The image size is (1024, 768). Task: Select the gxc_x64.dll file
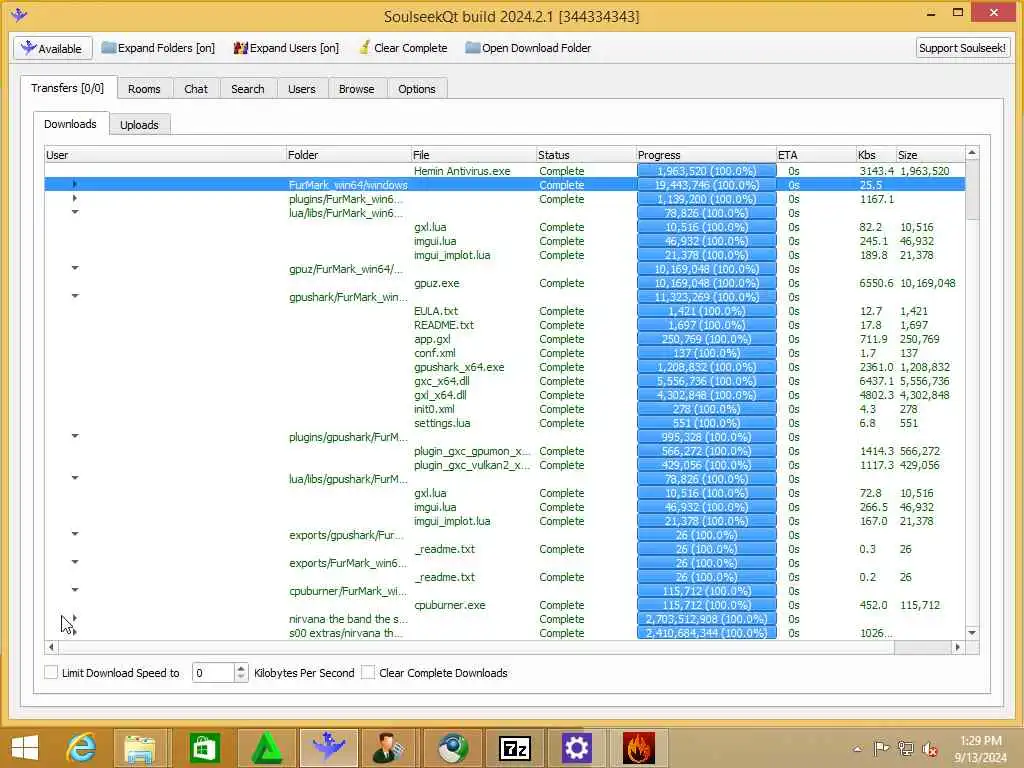point(441,381)
